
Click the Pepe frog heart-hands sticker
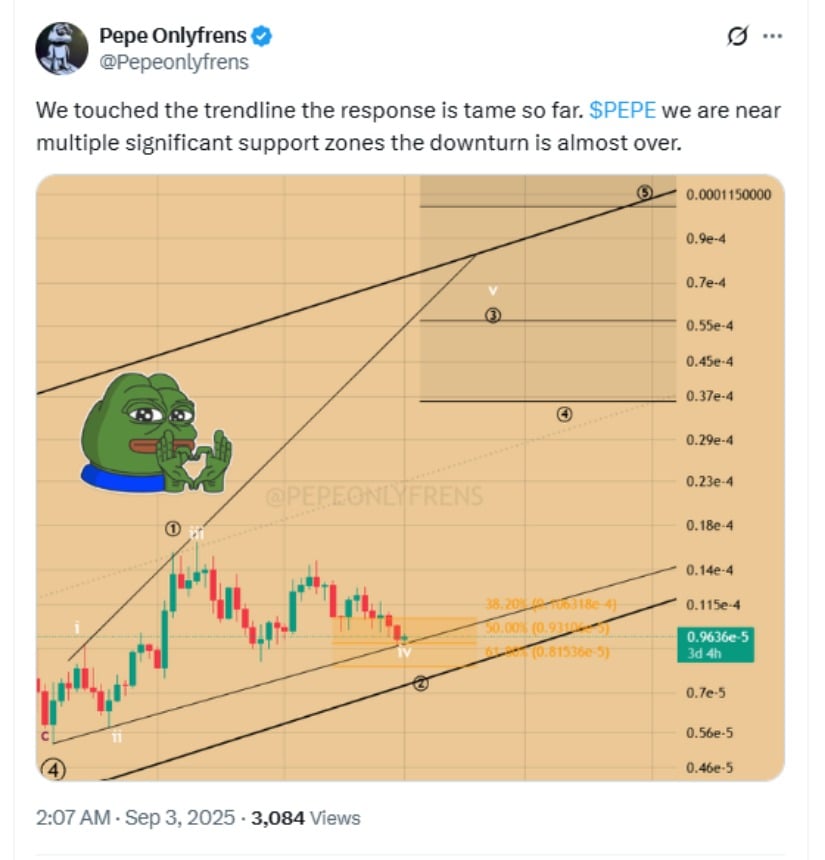[x=156, y=433]
